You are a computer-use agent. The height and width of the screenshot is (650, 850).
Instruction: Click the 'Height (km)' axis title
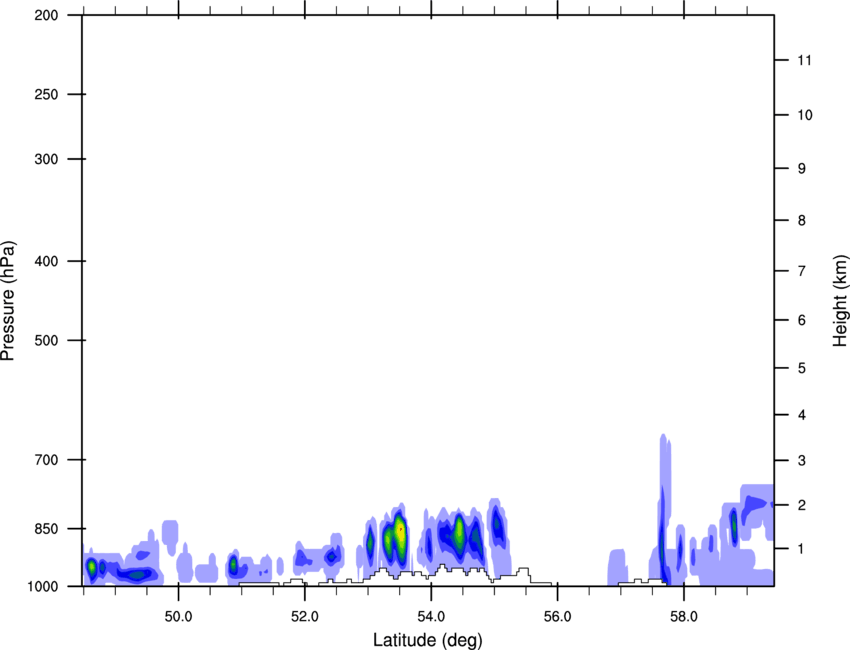(840, 300)
